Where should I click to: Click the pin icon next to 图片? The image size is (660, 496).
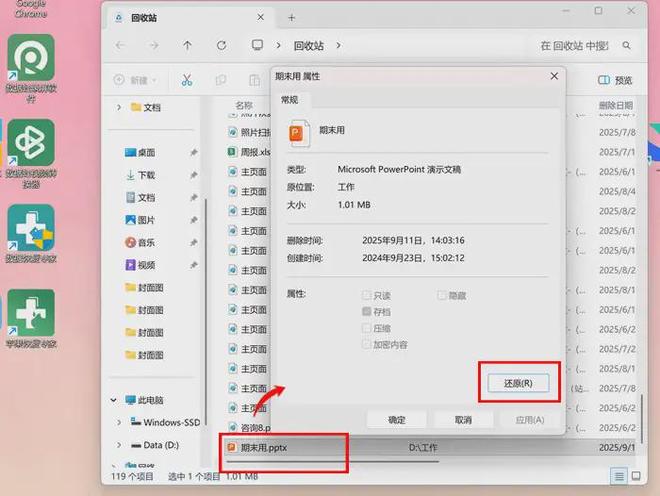[x=194, y=220]
